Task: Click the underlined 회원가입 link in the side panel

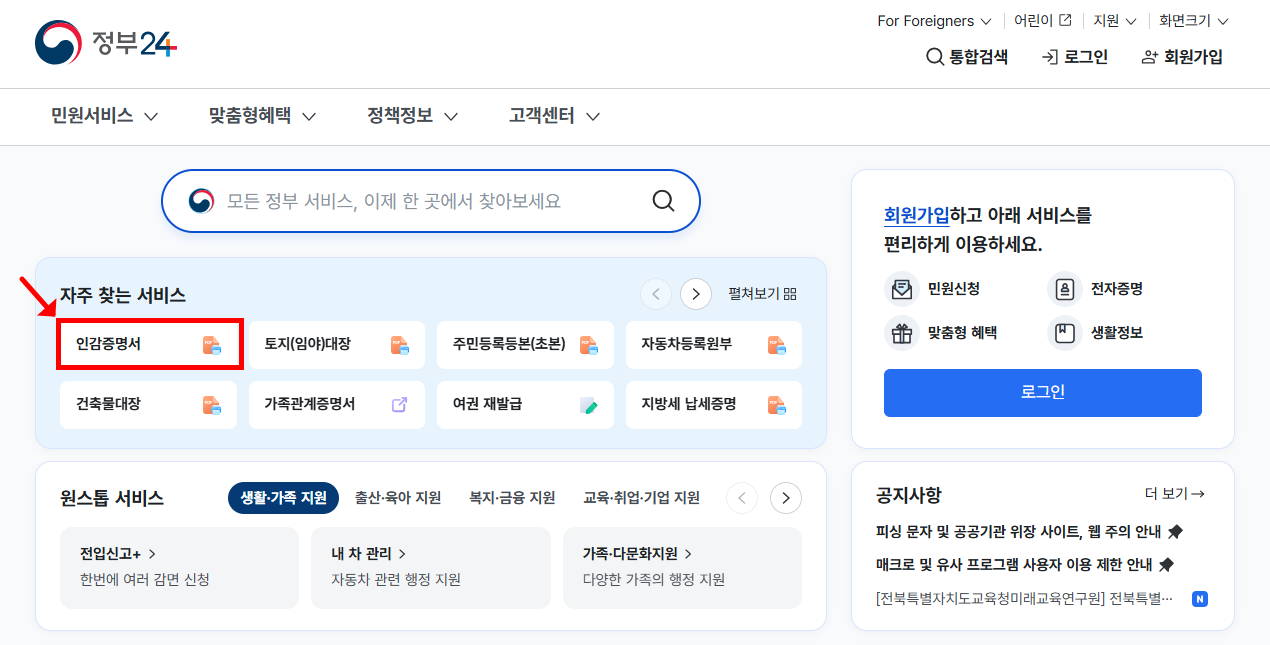Action: [x=916, y=215]
